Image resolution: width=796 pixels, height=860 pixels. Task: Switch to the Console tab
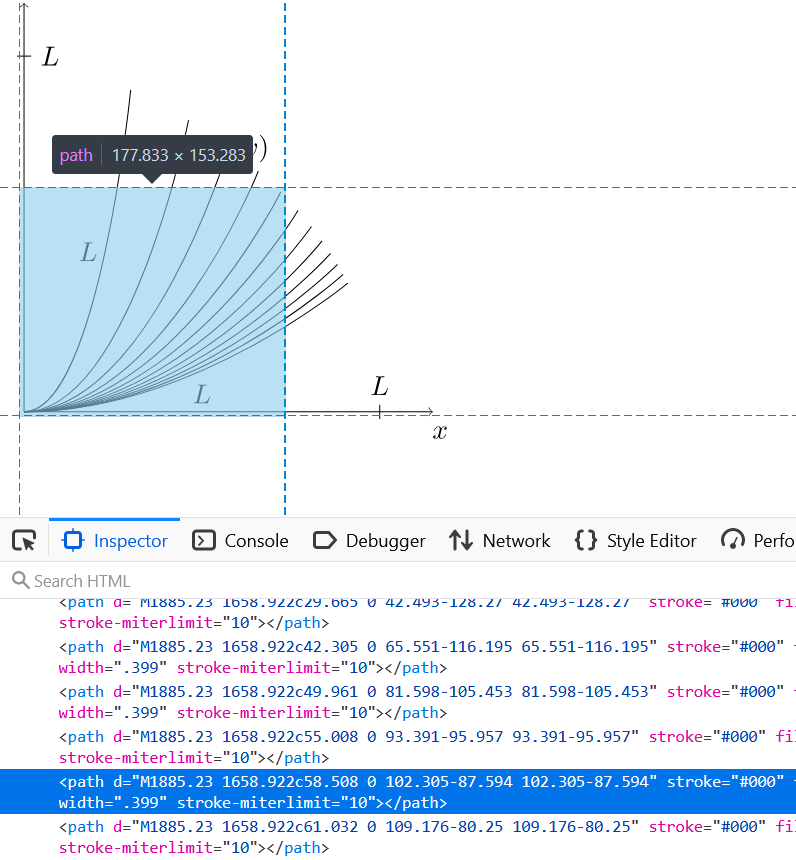(x=240, y=541)
